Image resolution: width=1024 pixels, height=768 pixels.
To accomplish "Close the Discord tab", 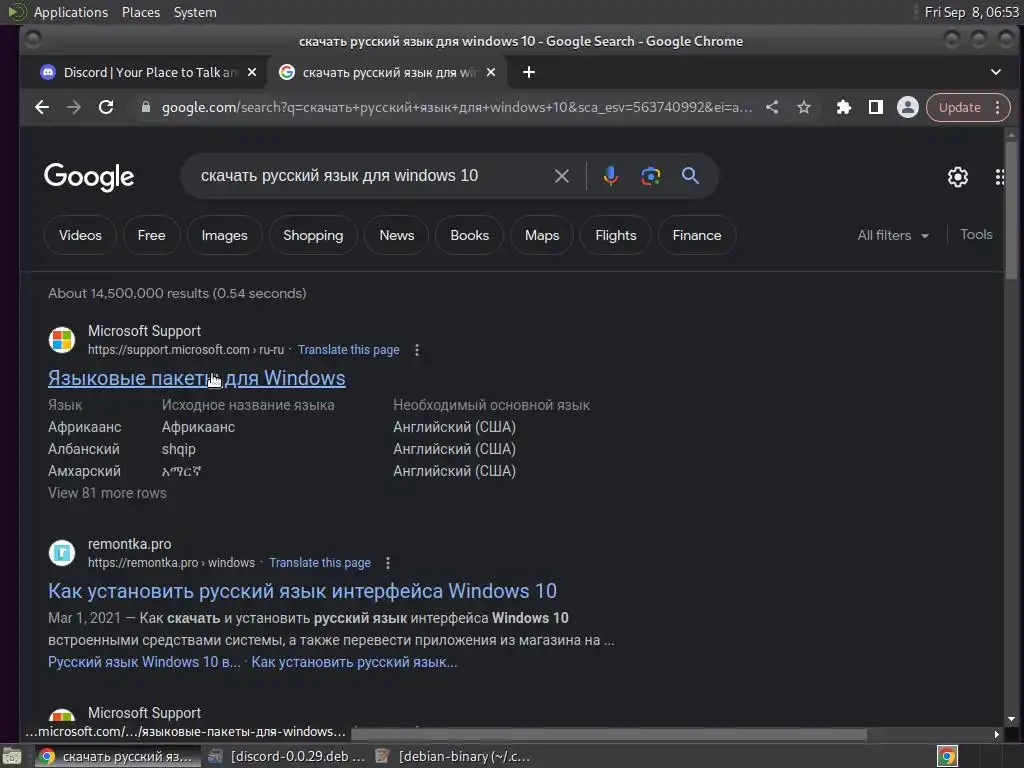I will pyautogui.click(x=252, y=72).
